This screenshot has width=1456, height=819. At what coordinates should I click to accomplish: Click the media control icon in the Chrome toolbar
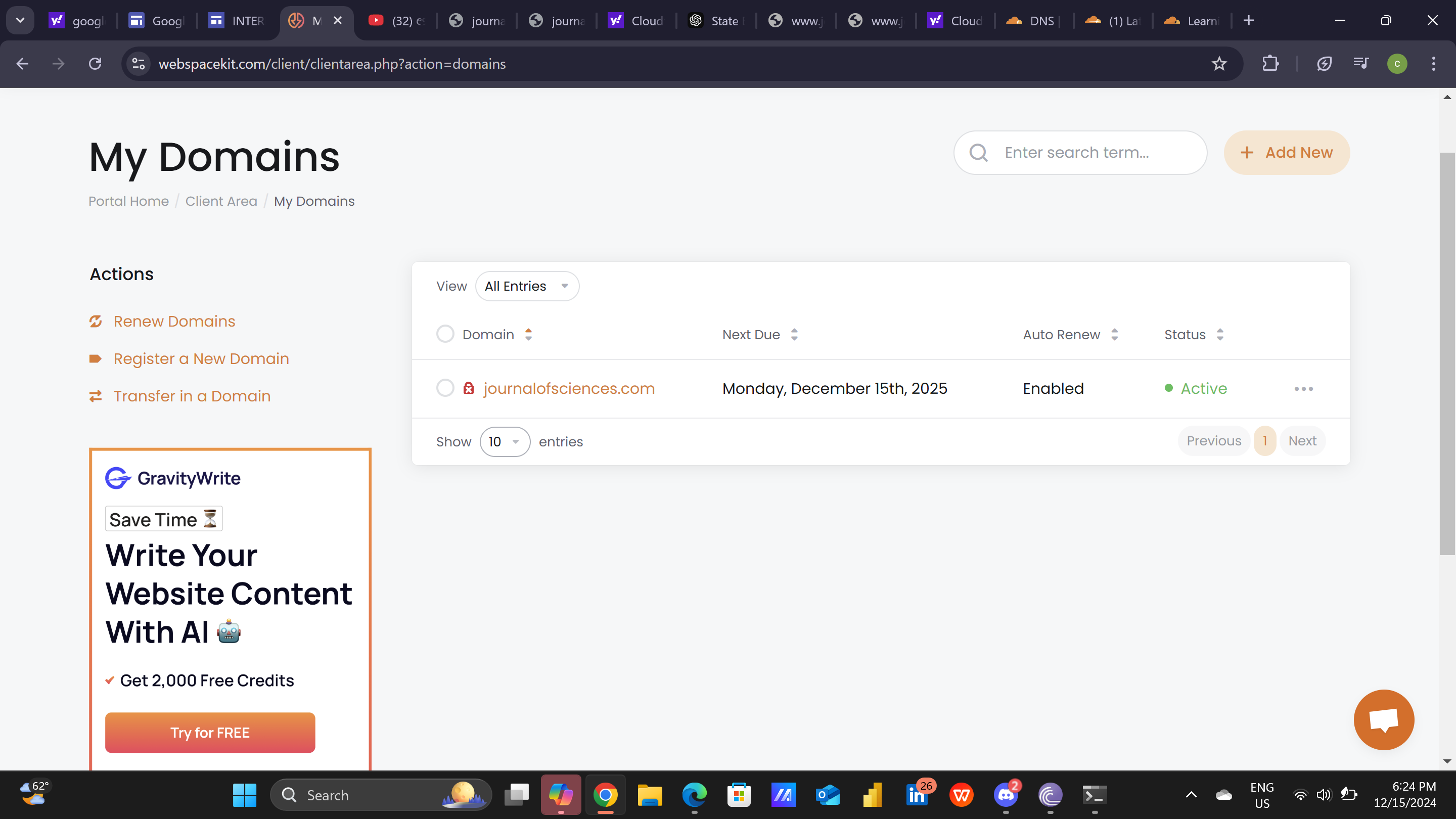1360,64
